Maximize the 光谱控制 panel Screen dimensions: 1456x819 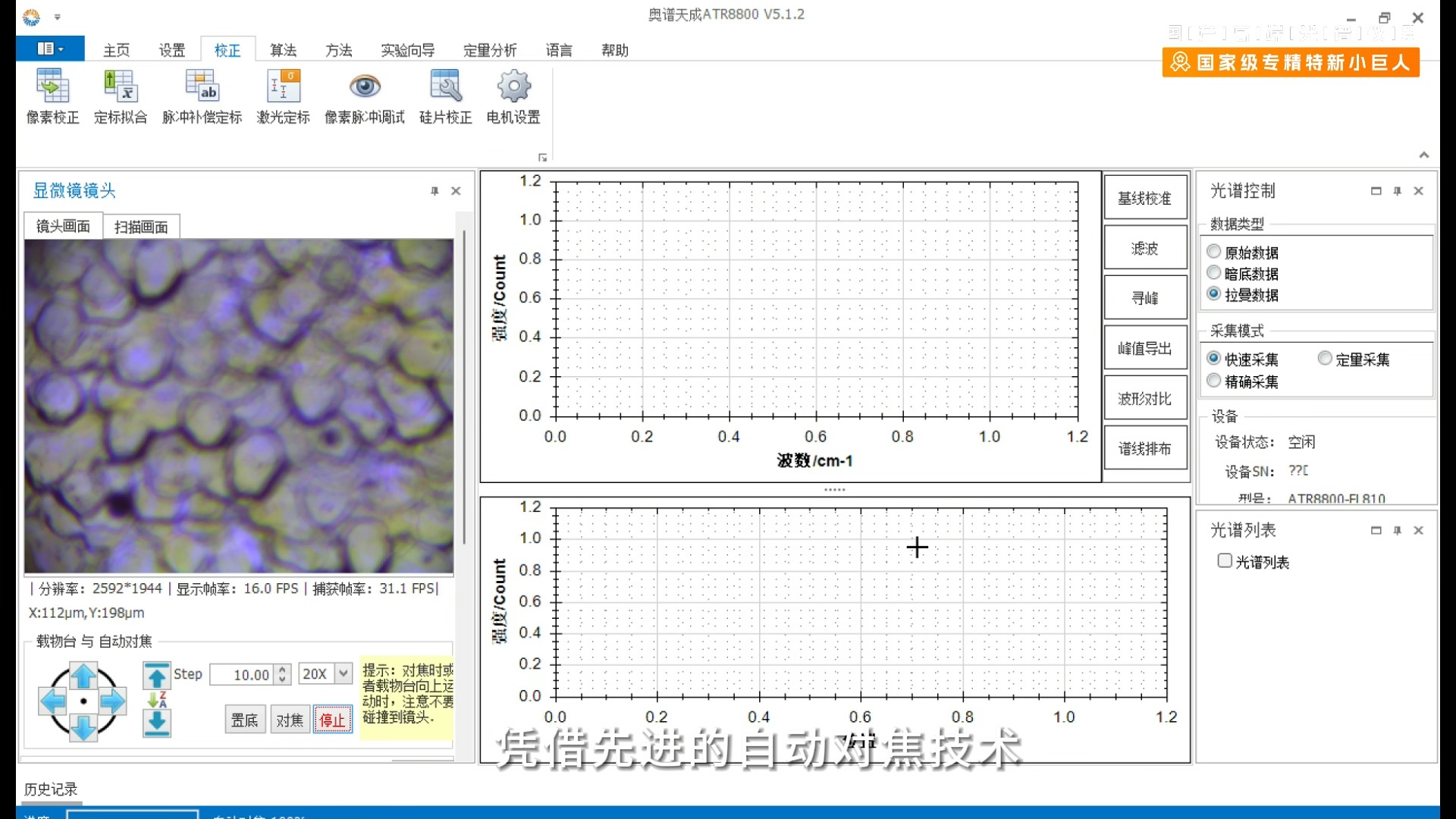point(1376,191)
